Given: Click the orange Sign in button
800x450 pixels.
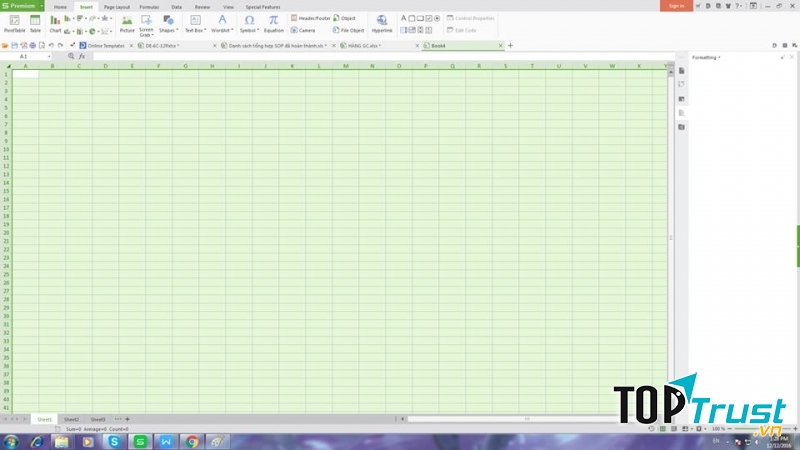Looking at the screenshot, I should point(677,6).
